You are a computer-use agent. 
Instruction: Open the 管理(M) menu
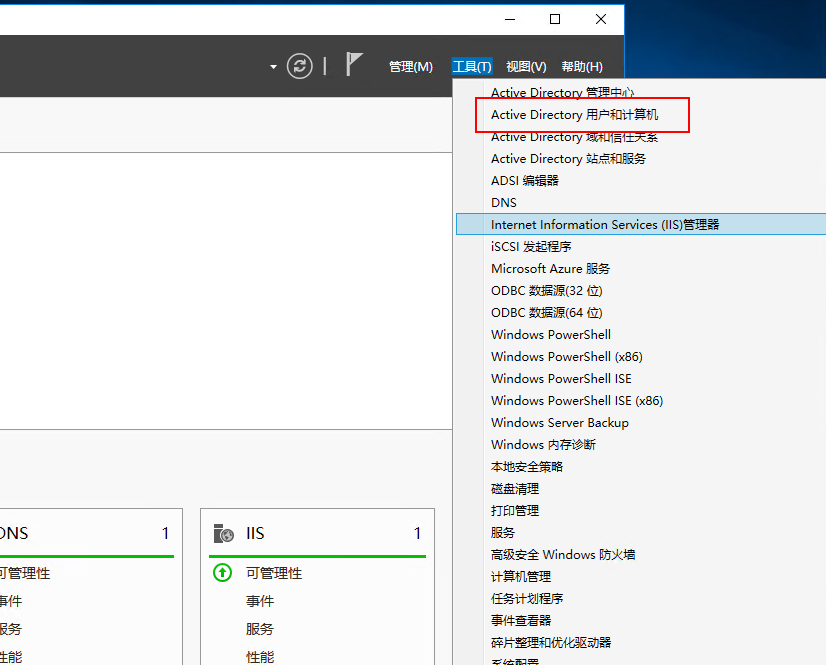tap(410, 67)
